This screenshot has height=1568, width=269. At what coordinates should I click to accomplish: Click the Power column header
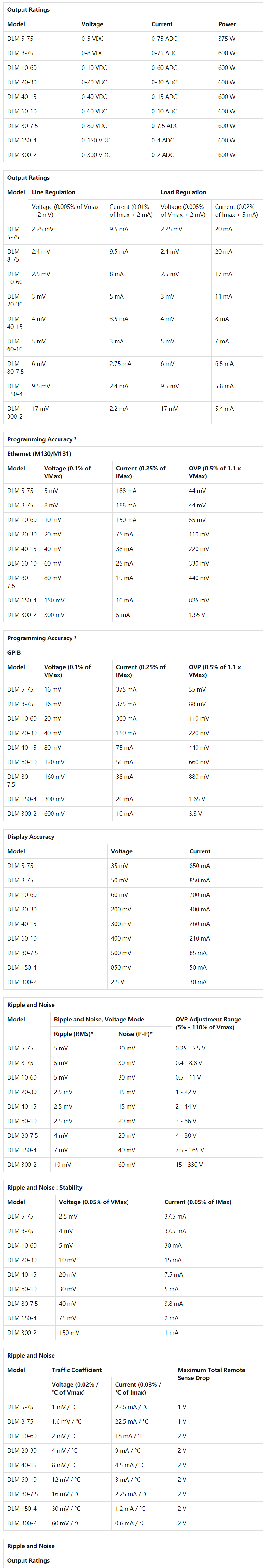tap(227, 24)
